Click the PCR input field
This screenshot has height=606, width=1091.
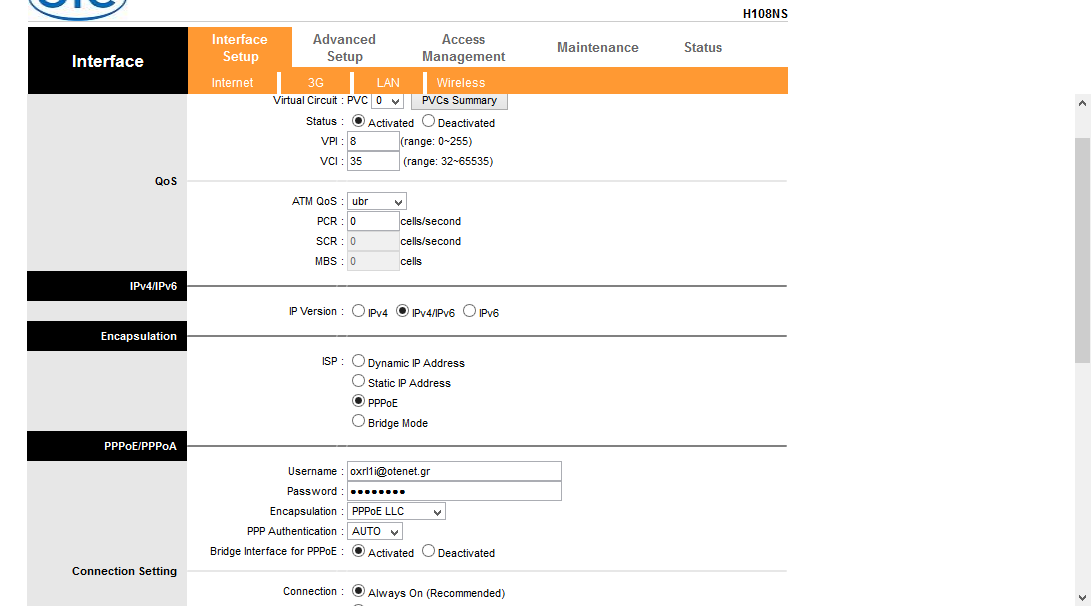click(x=373, y=221)
